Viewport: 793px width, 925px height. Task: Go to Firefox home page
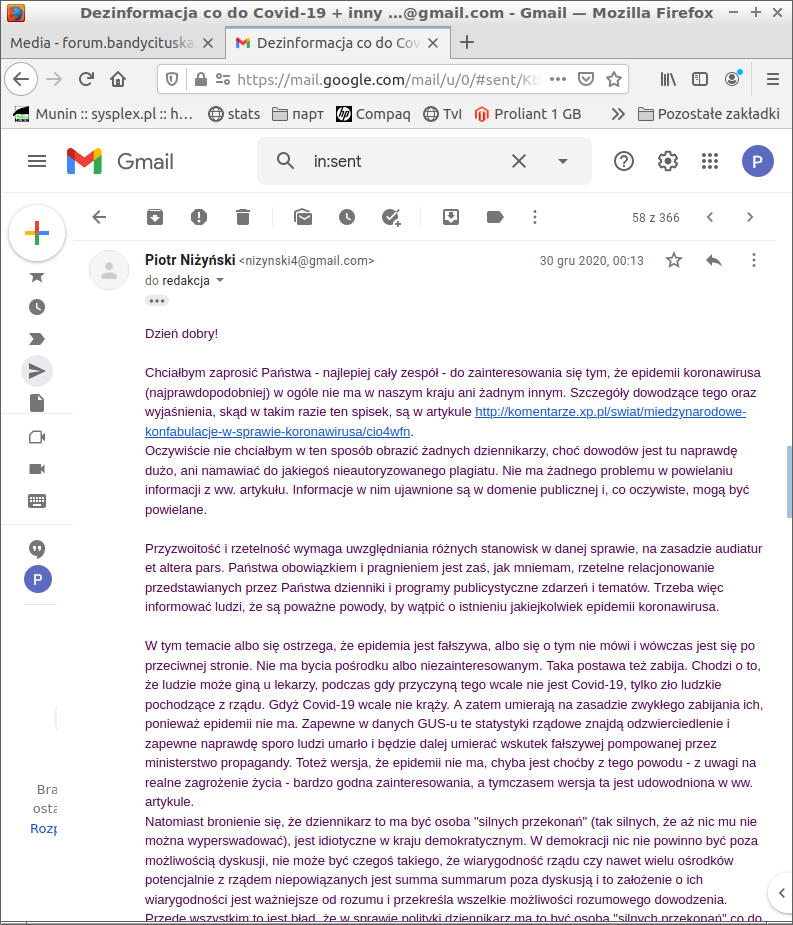click(x=118, y=79)
